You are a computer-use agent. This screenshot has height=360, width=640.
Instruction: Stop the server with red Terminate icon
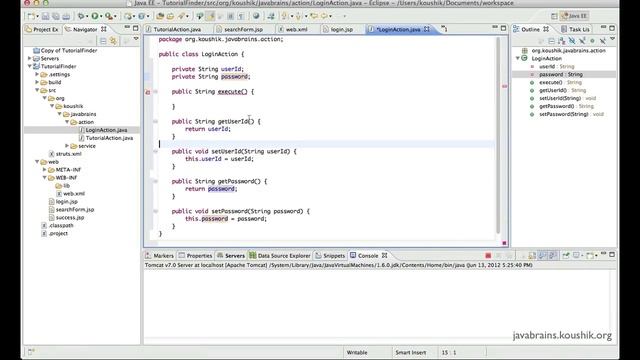point(488,256)
